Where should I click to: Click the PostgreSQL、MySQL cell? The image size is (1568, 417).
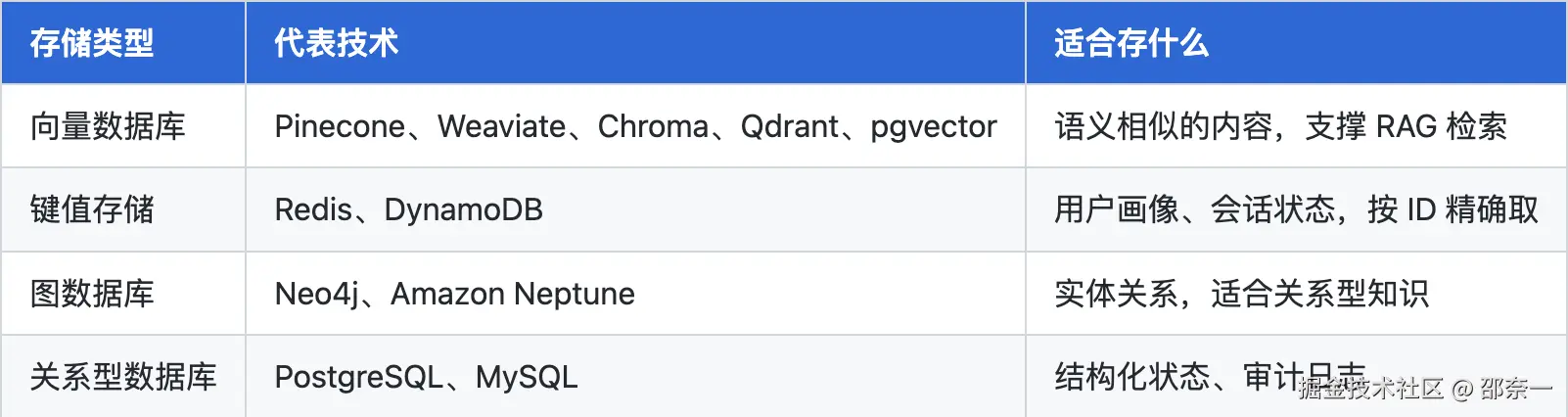pyautogui.click(x=635, y=377)
